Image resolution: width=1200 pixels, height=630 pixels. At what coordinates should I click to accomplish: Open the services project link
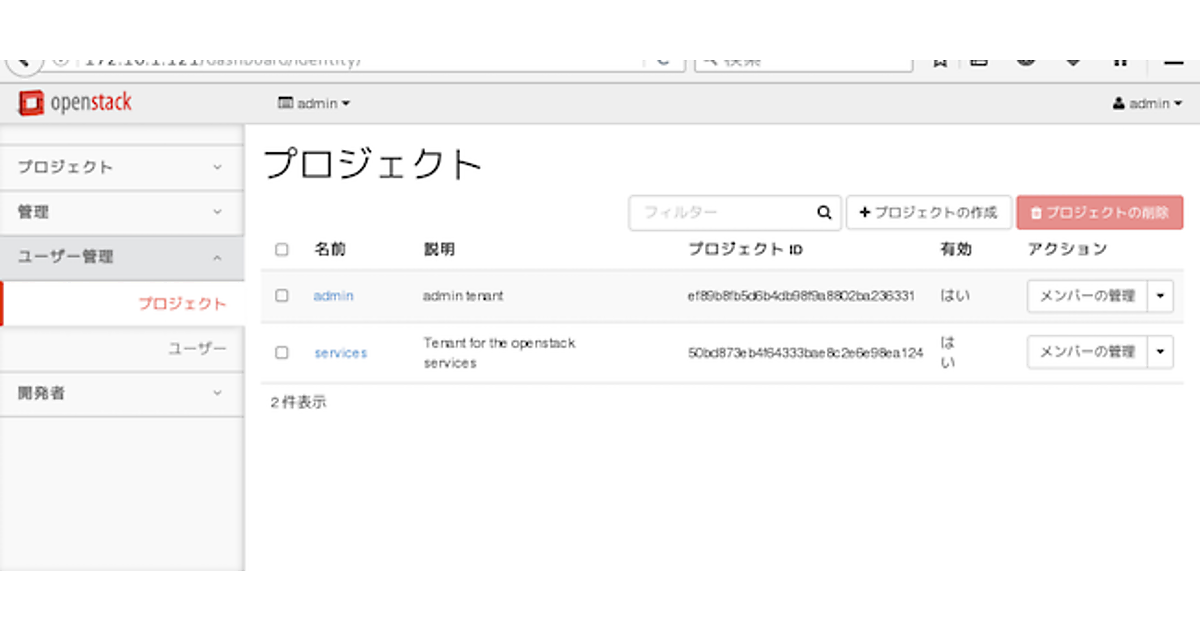click(x=340, y=353)
